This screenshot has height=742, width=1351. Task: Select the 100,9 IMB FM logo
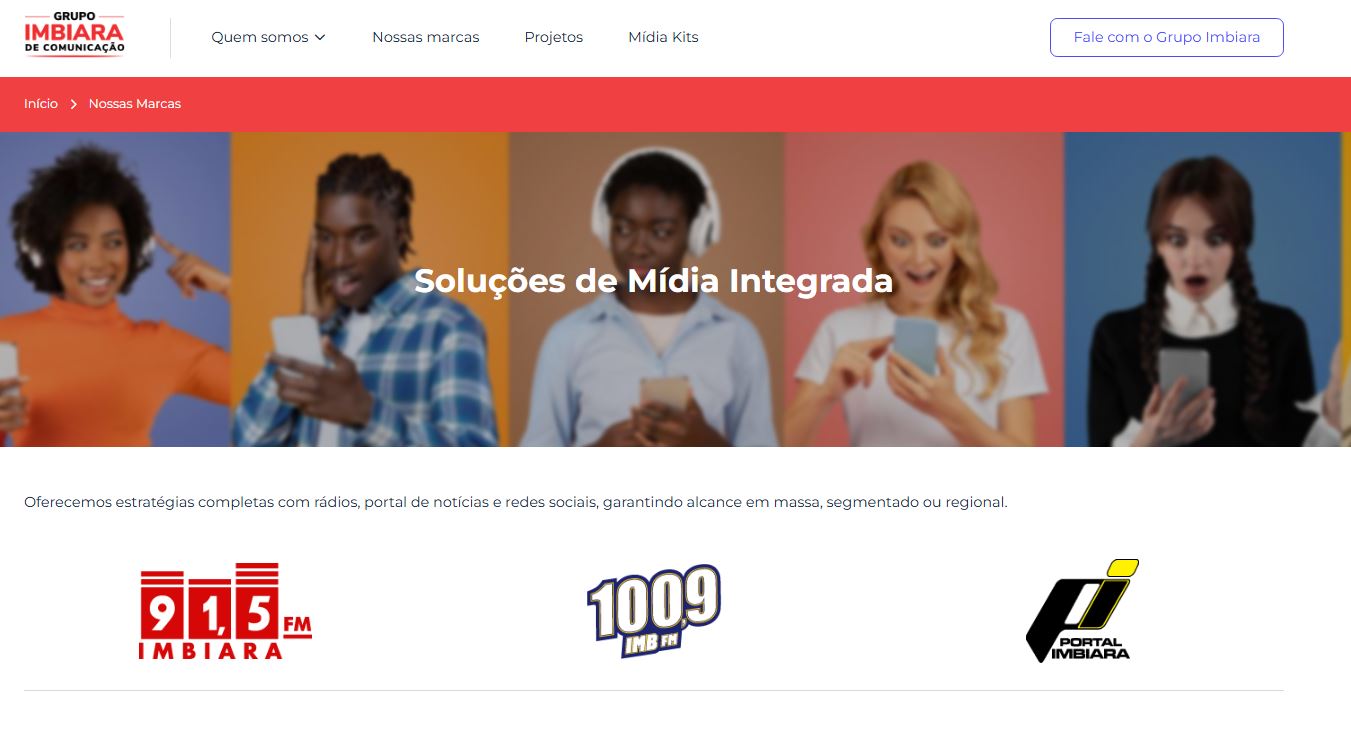[x=653, y=611]
